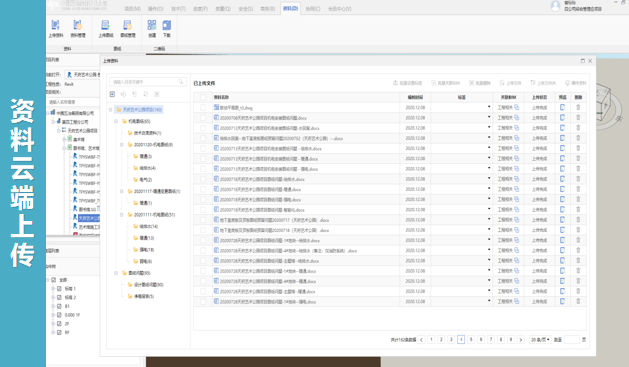Click the 关联BIM link icon in first row
This screenshot has height=367, width=629.
(517, 107)
